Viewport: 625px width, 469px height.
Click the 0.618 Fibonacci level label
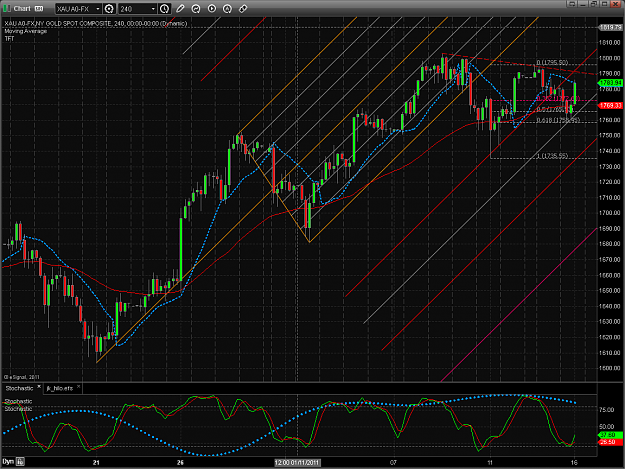click(x=558, y=120)
